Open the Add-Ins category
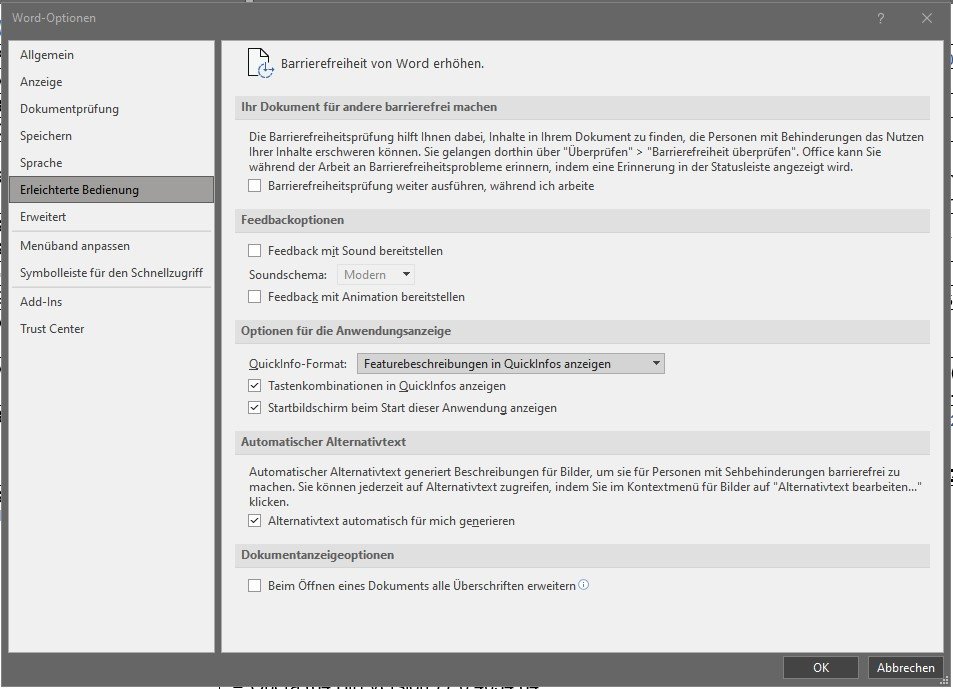Image resolution: width=953 pixels, height=689 pixels. coord(111,301)
